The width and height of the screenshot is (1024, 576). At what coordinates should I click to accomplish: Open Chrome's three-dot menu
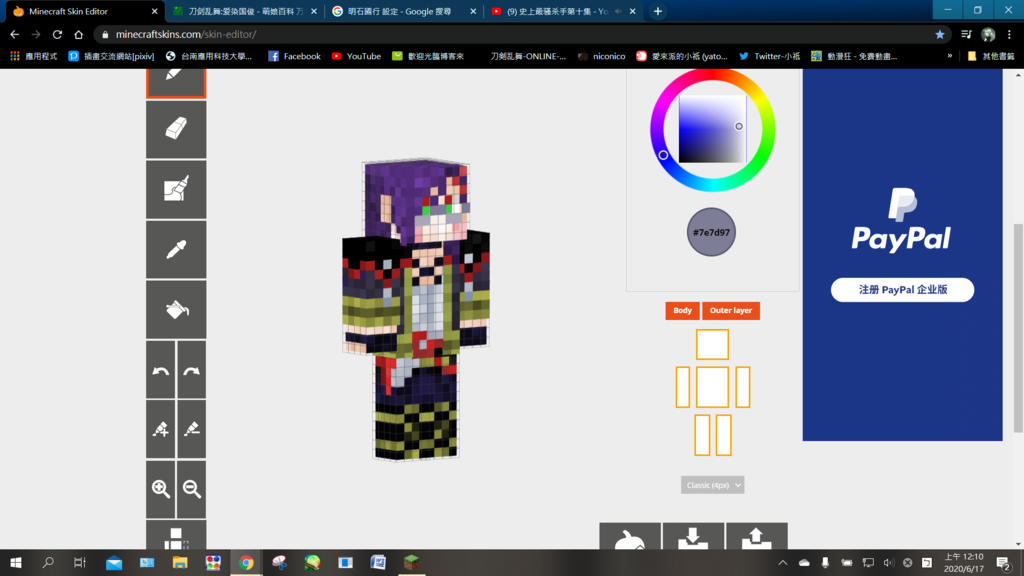pos(1010,35)
